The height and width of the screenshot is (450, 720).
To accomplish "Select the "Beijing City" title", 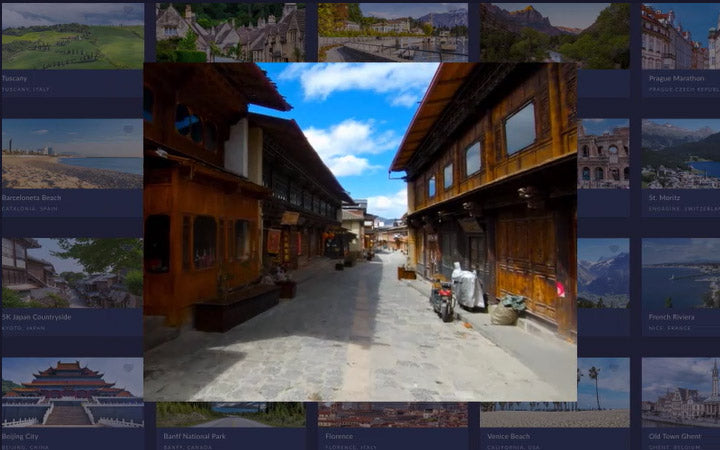I will 20,436.
